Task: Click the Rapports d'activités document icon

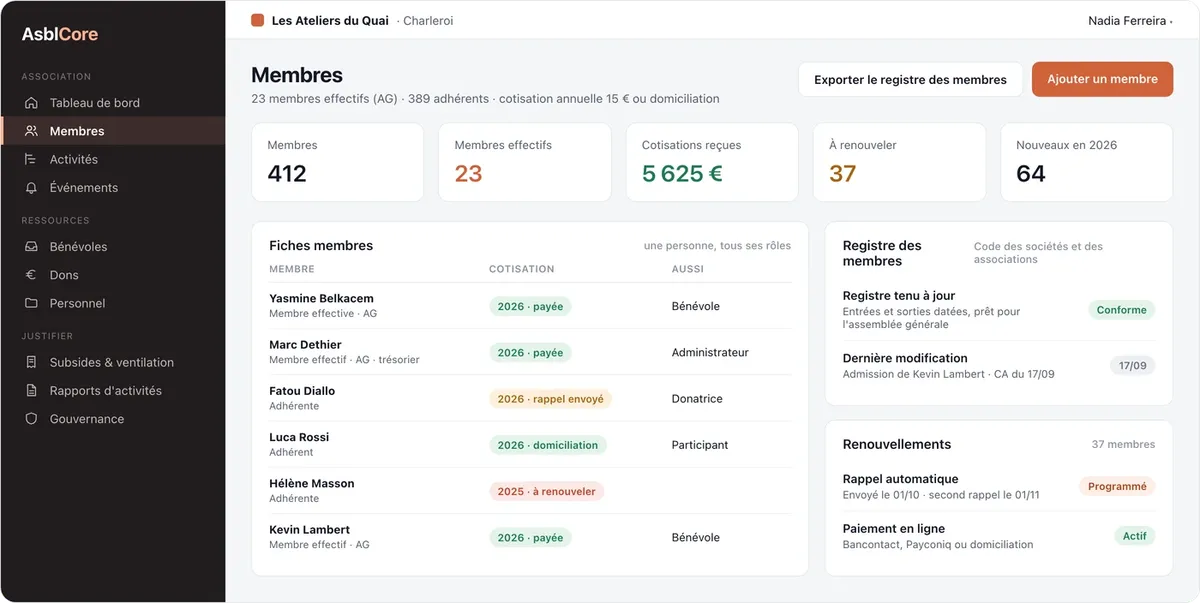Action: tap(31, 391)
